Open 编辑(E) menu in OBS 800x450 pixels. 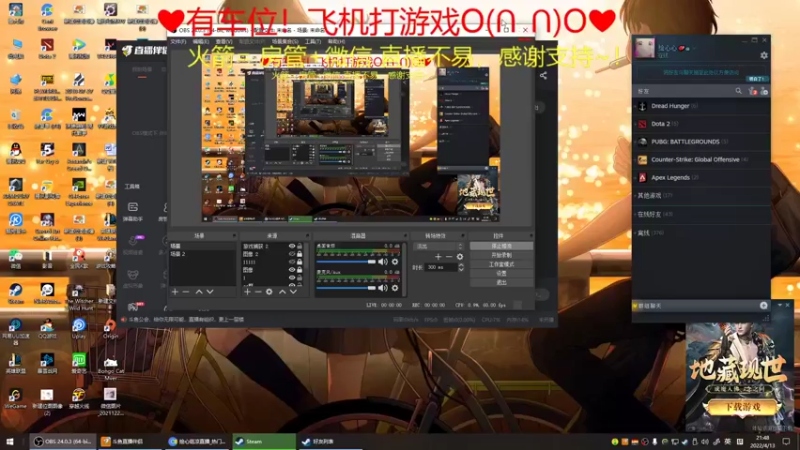pyautogui.click(x=201, y=41)
